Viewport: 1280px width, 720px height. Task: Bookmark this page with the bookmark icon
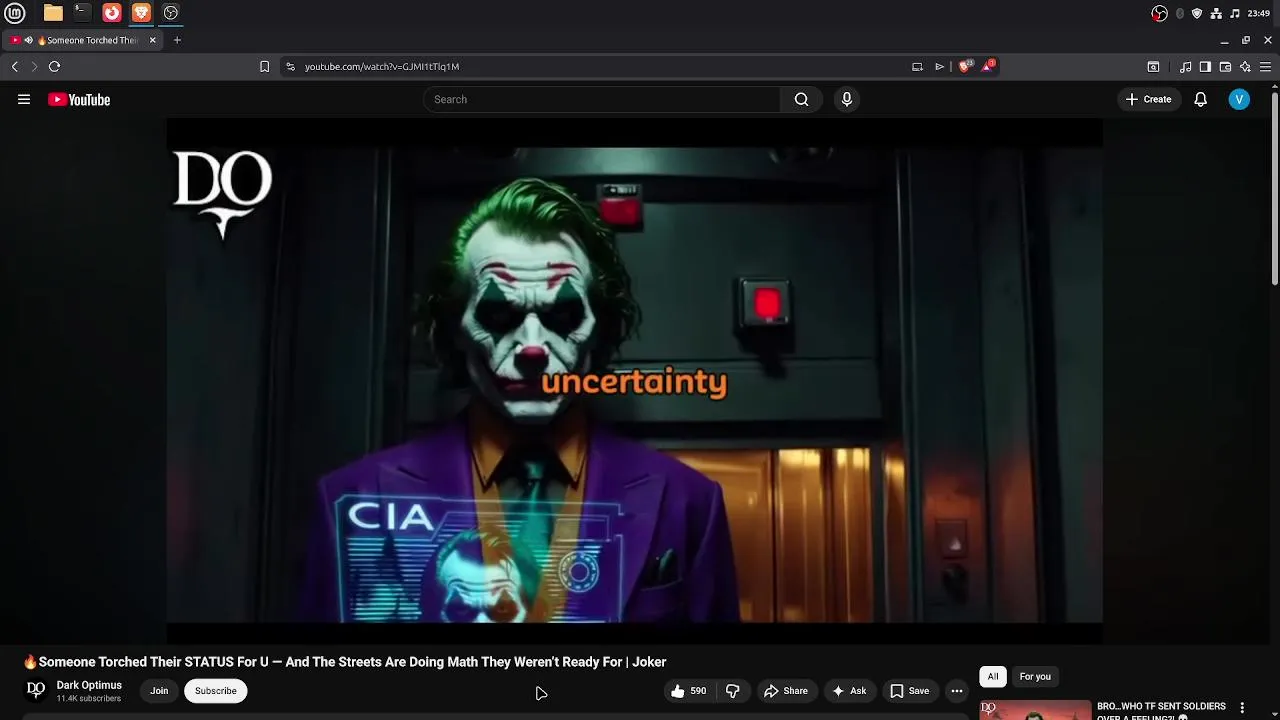point(264,66)
